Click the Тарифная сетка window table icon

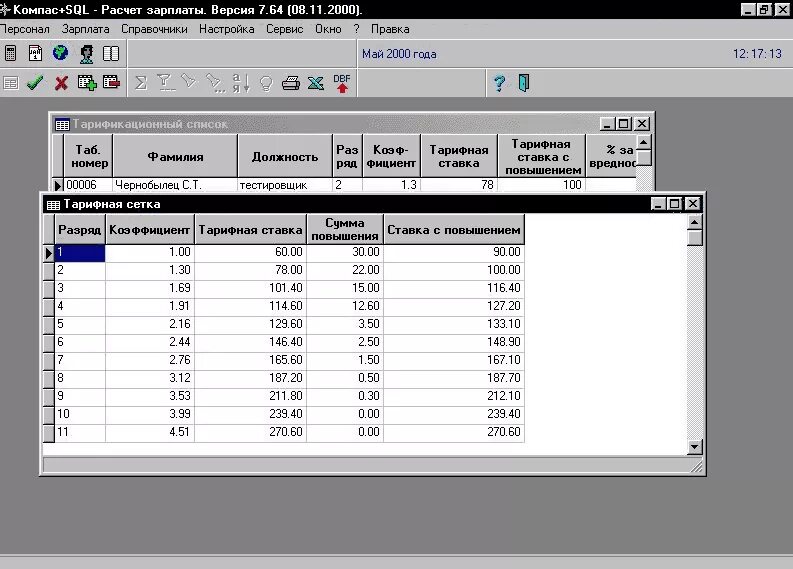[x=53, y=205]
